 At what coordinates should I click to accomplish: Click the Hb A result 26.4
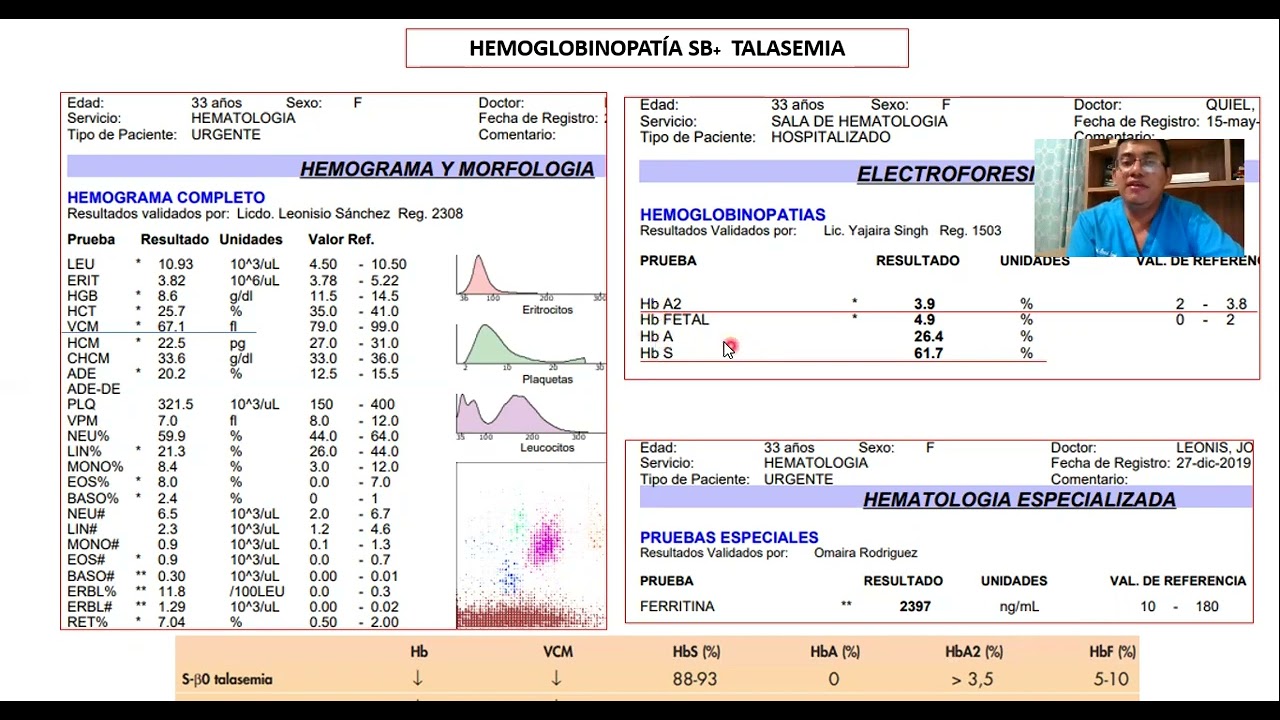pyautogui.click(x=928, y=337)
